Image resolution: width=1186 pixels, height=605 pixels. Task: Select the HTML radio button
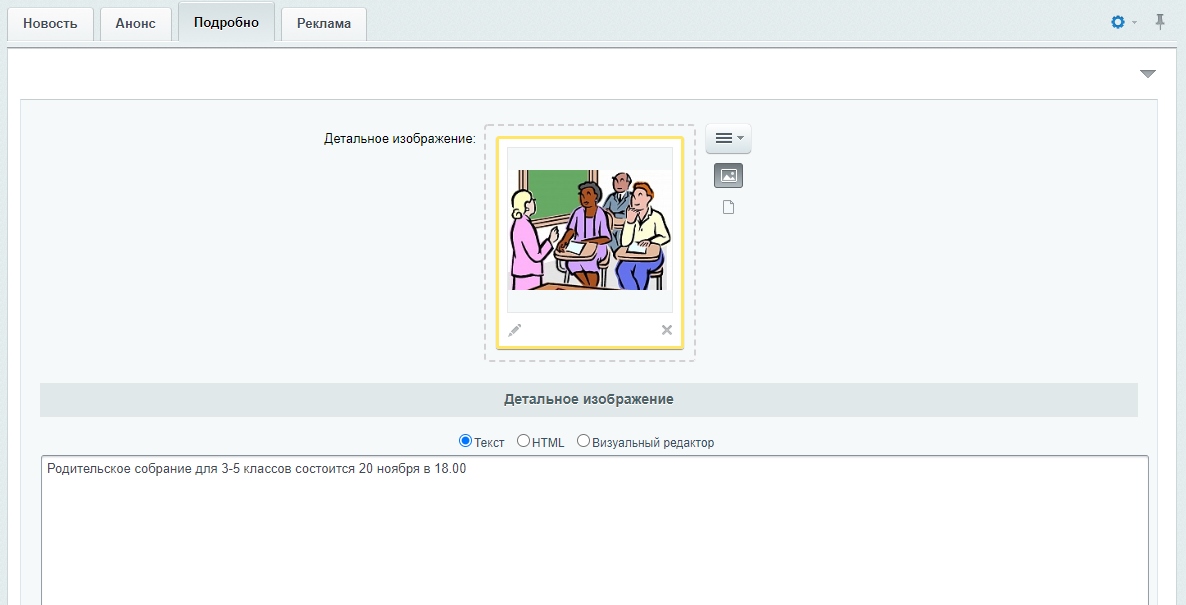[523, 441]
